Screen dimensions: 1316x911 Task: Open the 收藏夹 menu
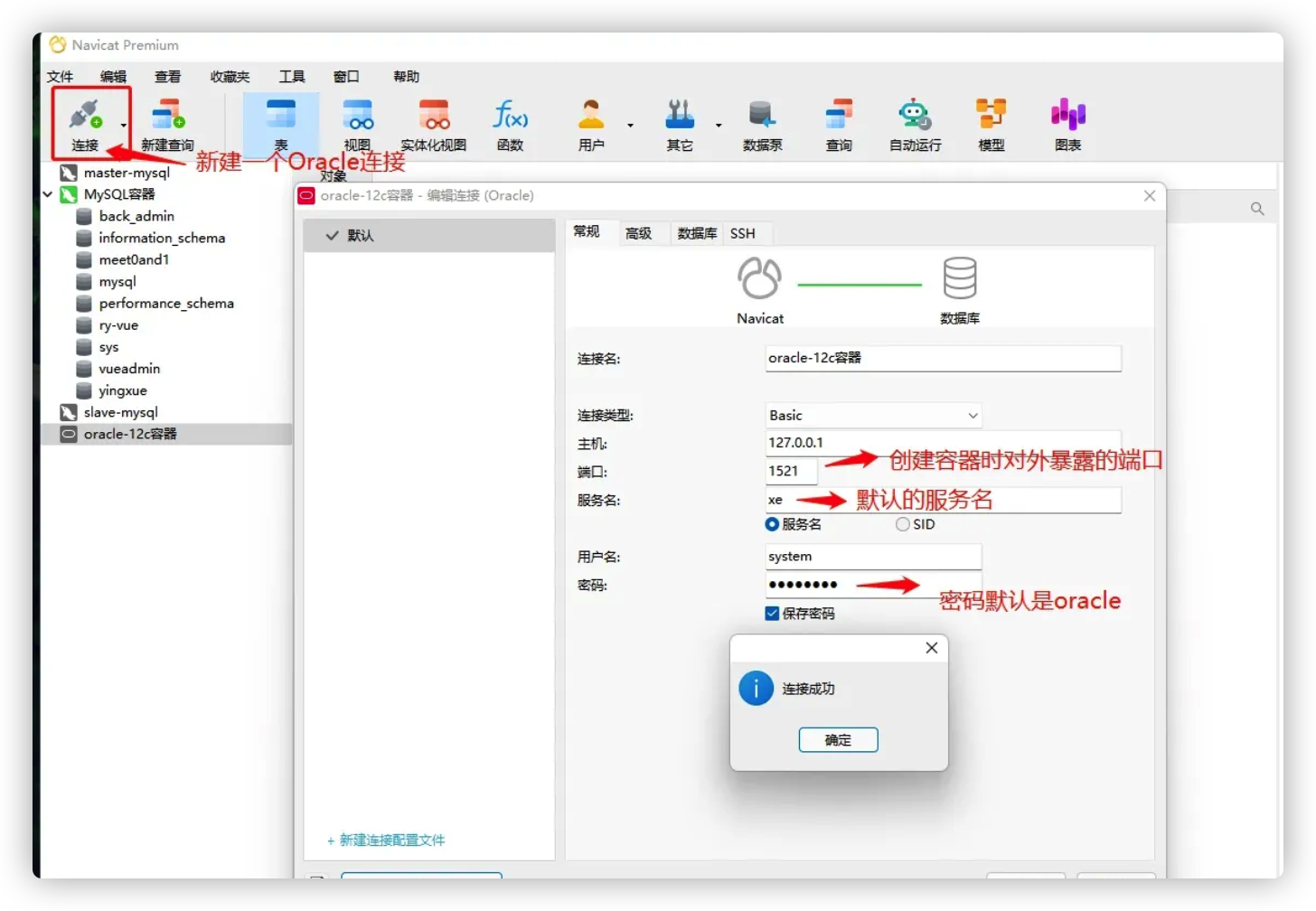point(230,77)
